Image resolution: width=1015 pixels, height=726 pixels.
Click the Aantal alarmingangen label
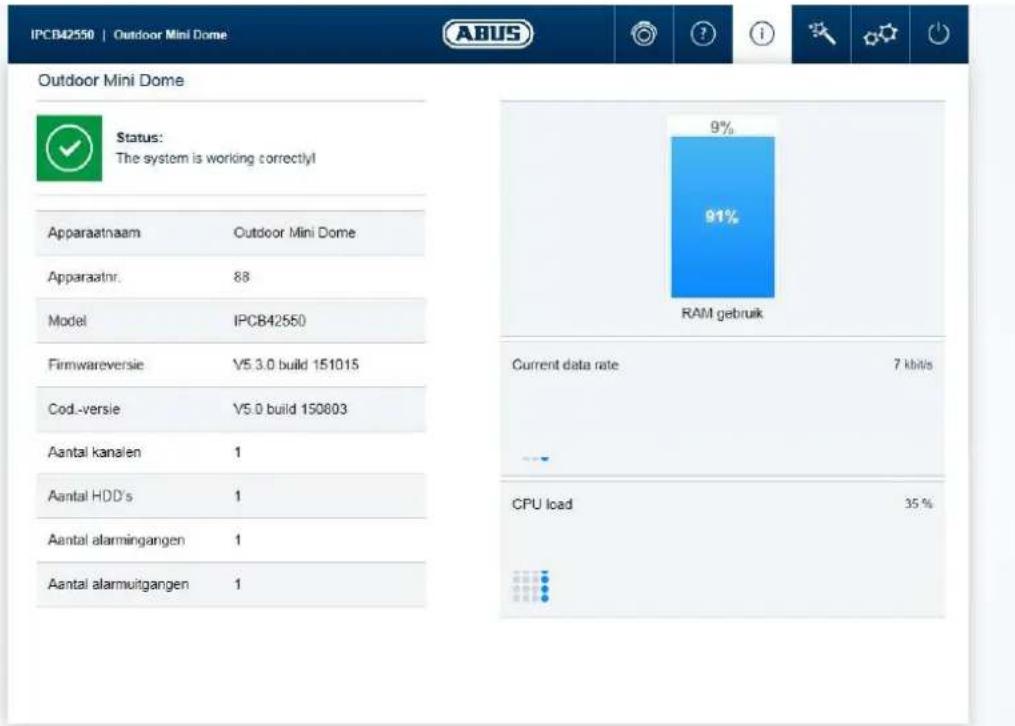click(117, 540)
